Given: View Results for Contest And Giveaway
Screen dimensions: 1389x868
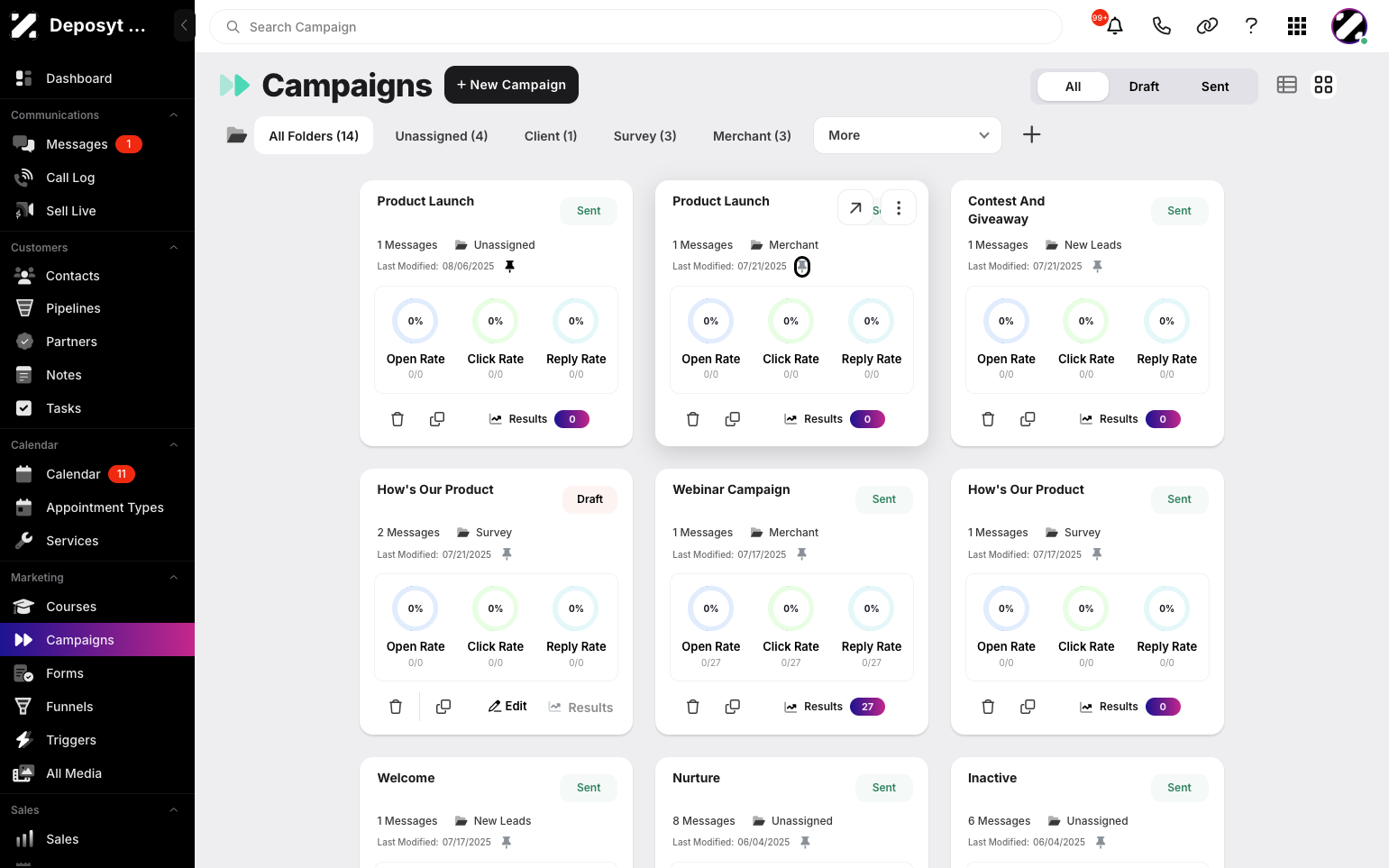Looking at the screenshot, I should 1129,419.
